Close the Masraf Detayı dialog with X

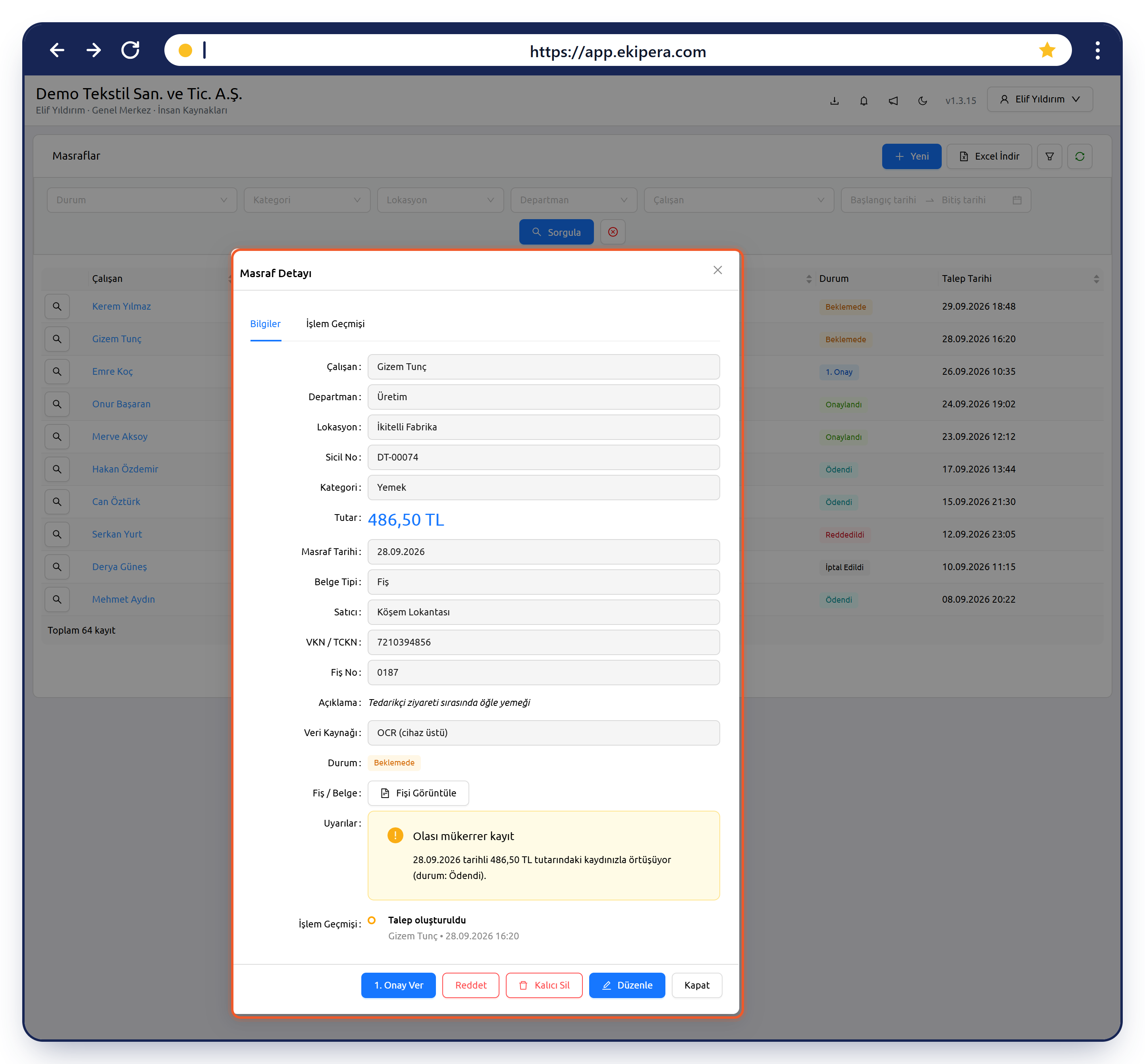[717, 270]
